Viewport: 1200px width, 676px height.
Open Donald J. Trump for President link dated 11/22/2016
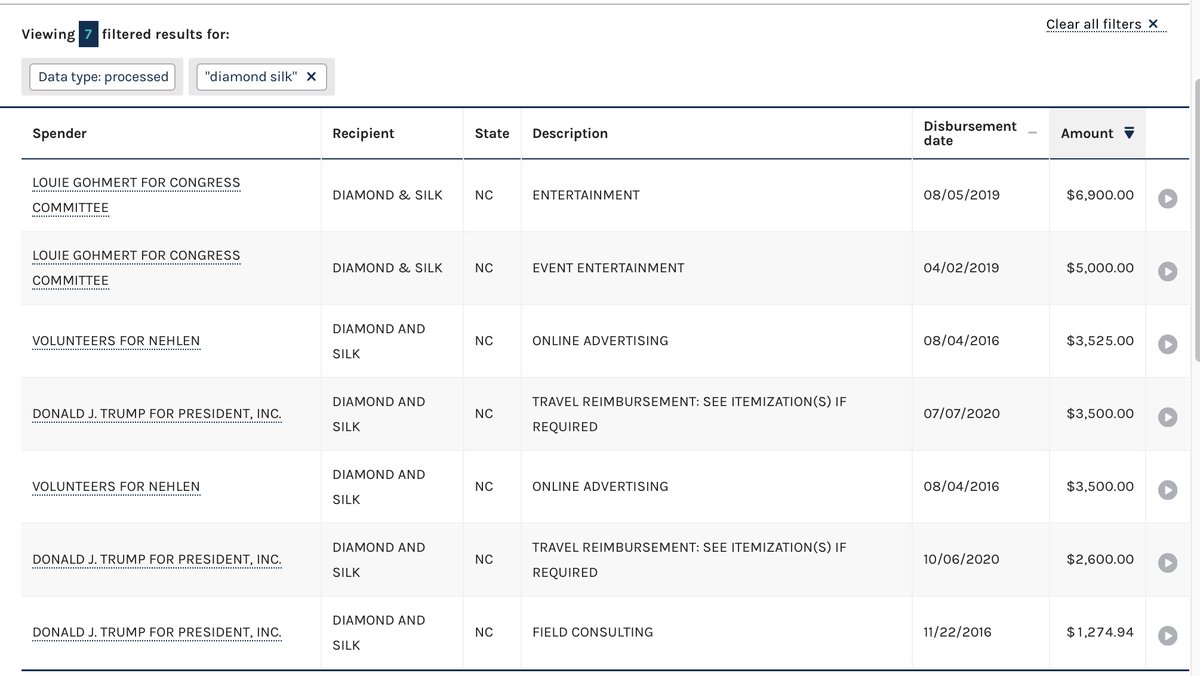click(x=157, y=633)
